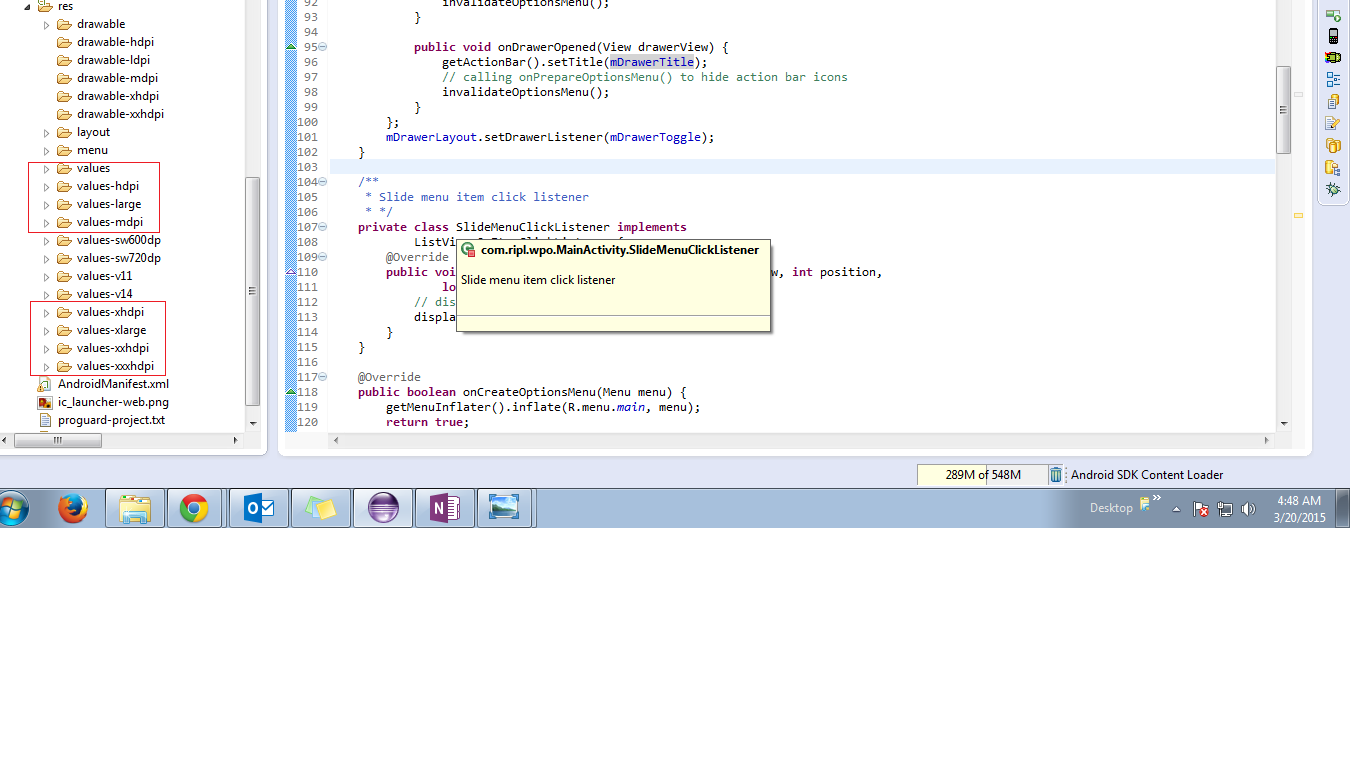Switch to Eclipse taskbar icon

point(383,509)
